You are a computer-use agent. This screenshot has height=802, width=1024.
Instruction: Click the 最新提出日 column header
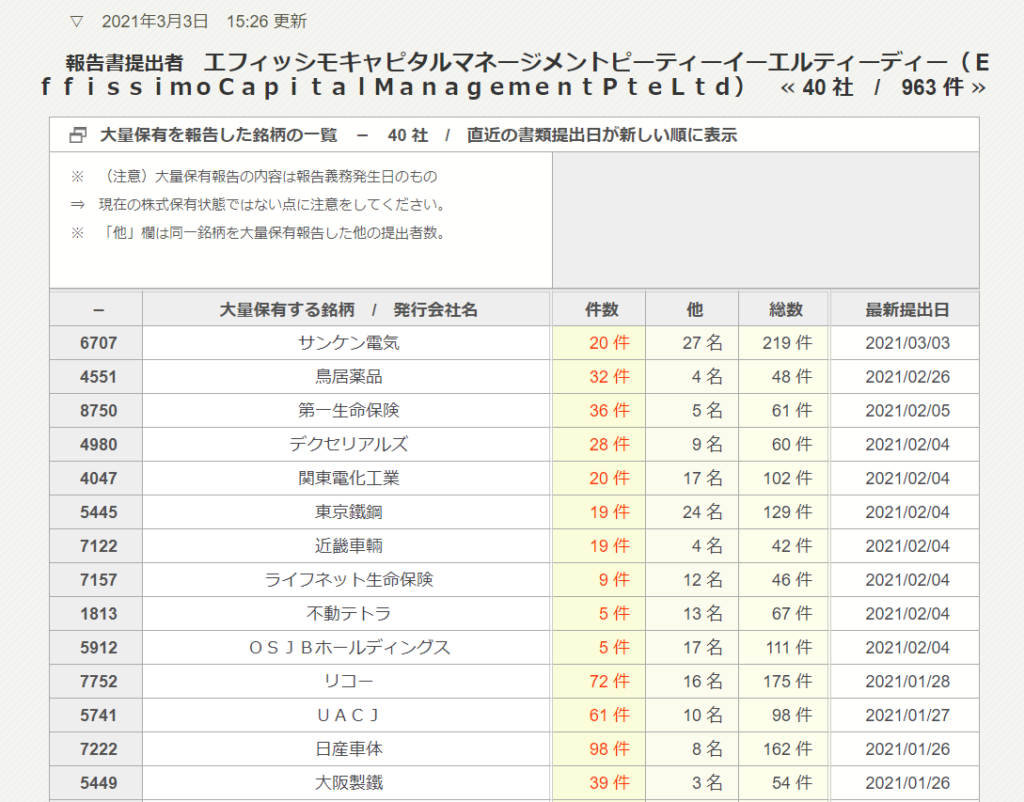pos(906,310)
